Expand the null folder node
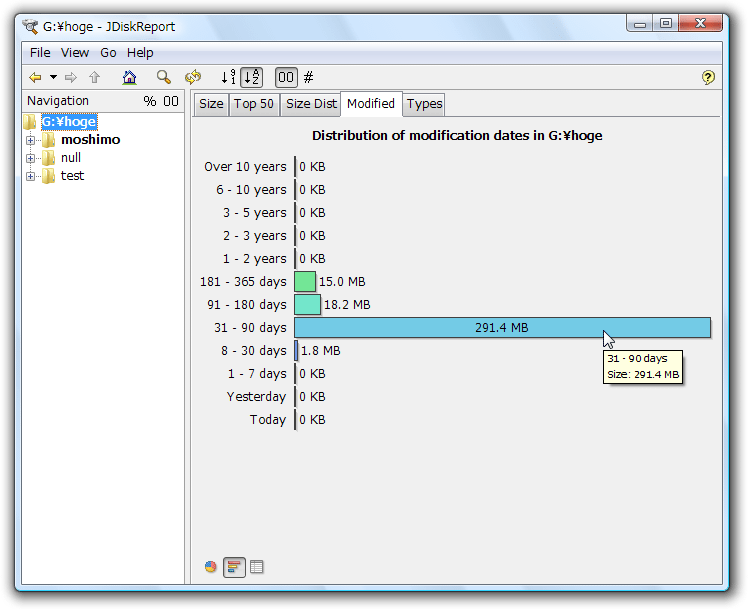Image resolution: width=749 pixels, height=609 pixels. pyautogui.click(x=31, y=158)
